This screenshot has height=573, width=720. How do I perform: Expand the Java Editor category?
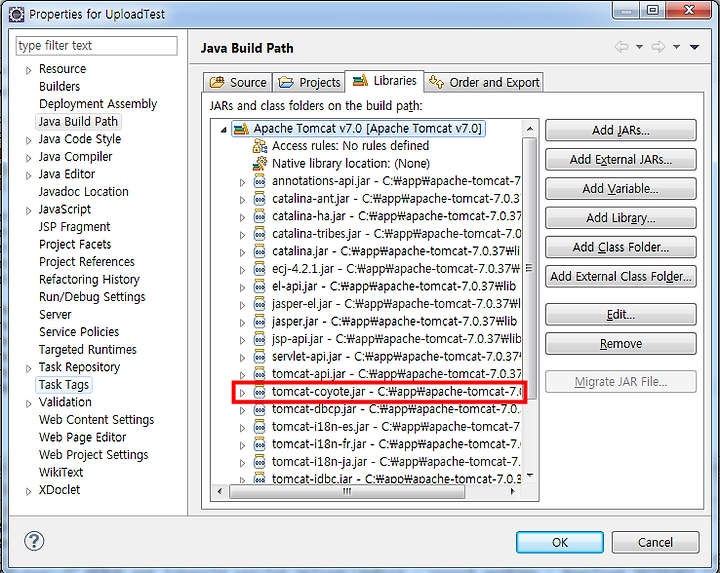[28, 175]
